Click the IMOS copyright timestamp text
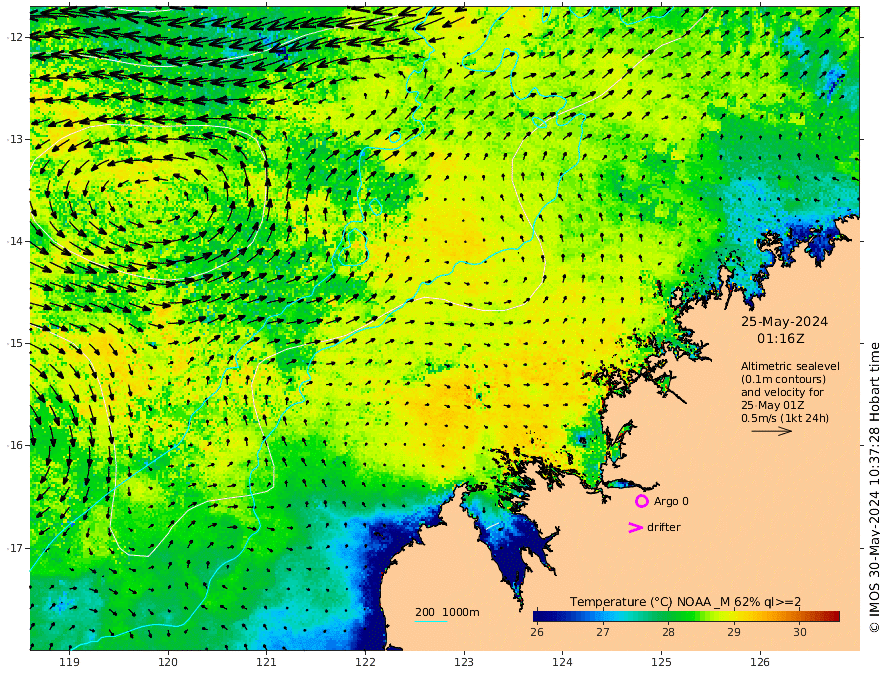This screenshot has width=880, height=680. 873,488
